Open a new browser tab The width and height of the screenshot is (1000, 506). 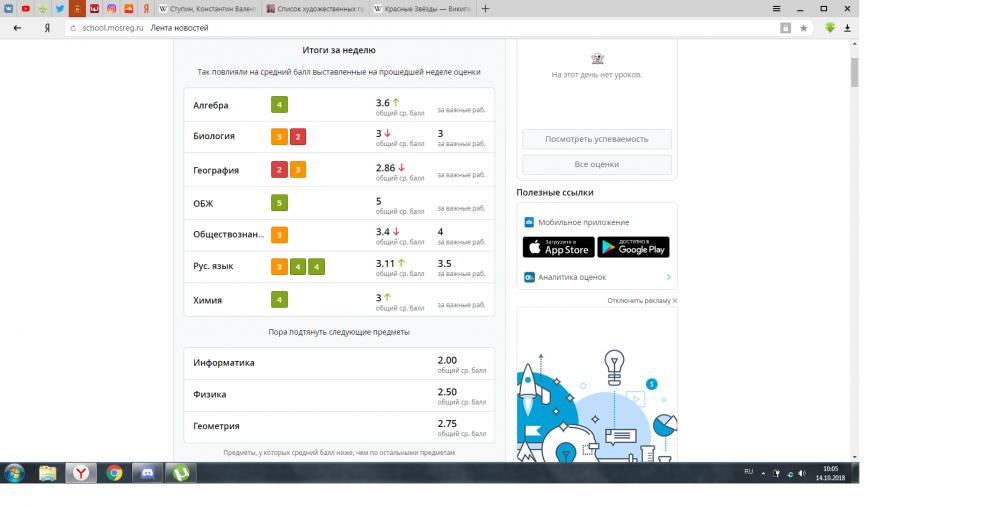coord(486,8)
